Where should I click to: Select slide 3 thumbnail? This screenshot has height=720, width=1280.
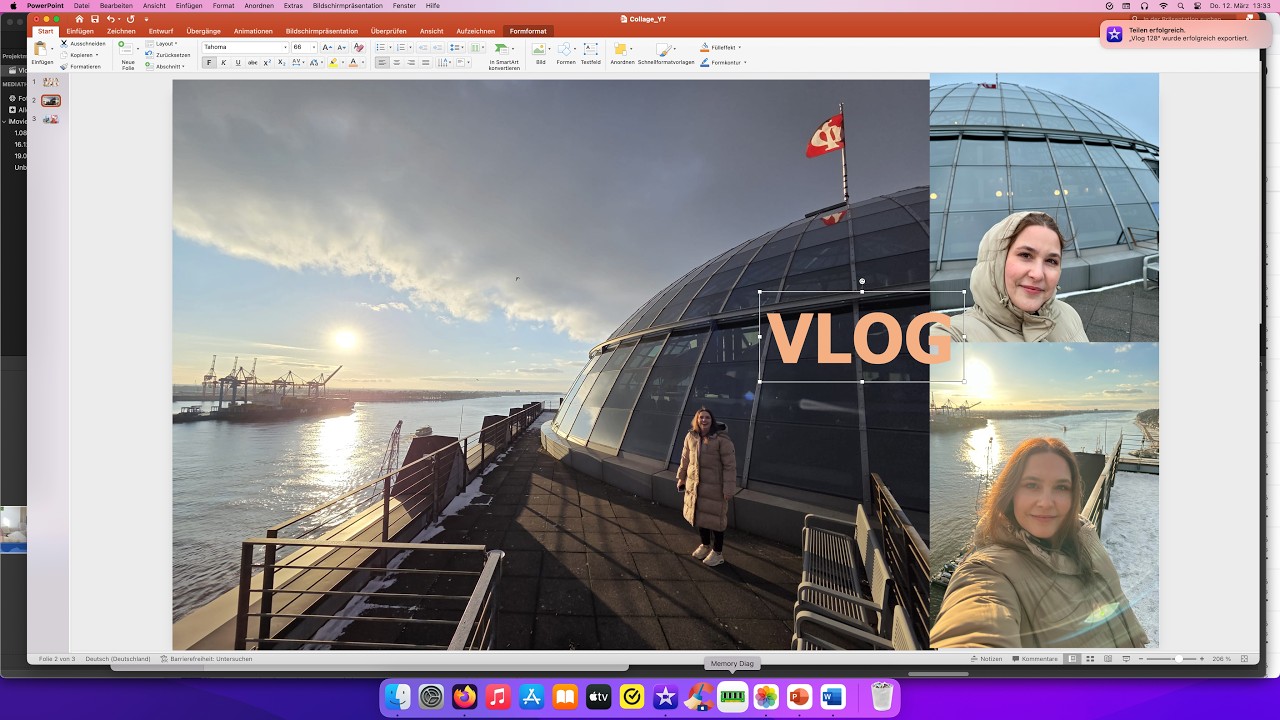coord(51,119)
